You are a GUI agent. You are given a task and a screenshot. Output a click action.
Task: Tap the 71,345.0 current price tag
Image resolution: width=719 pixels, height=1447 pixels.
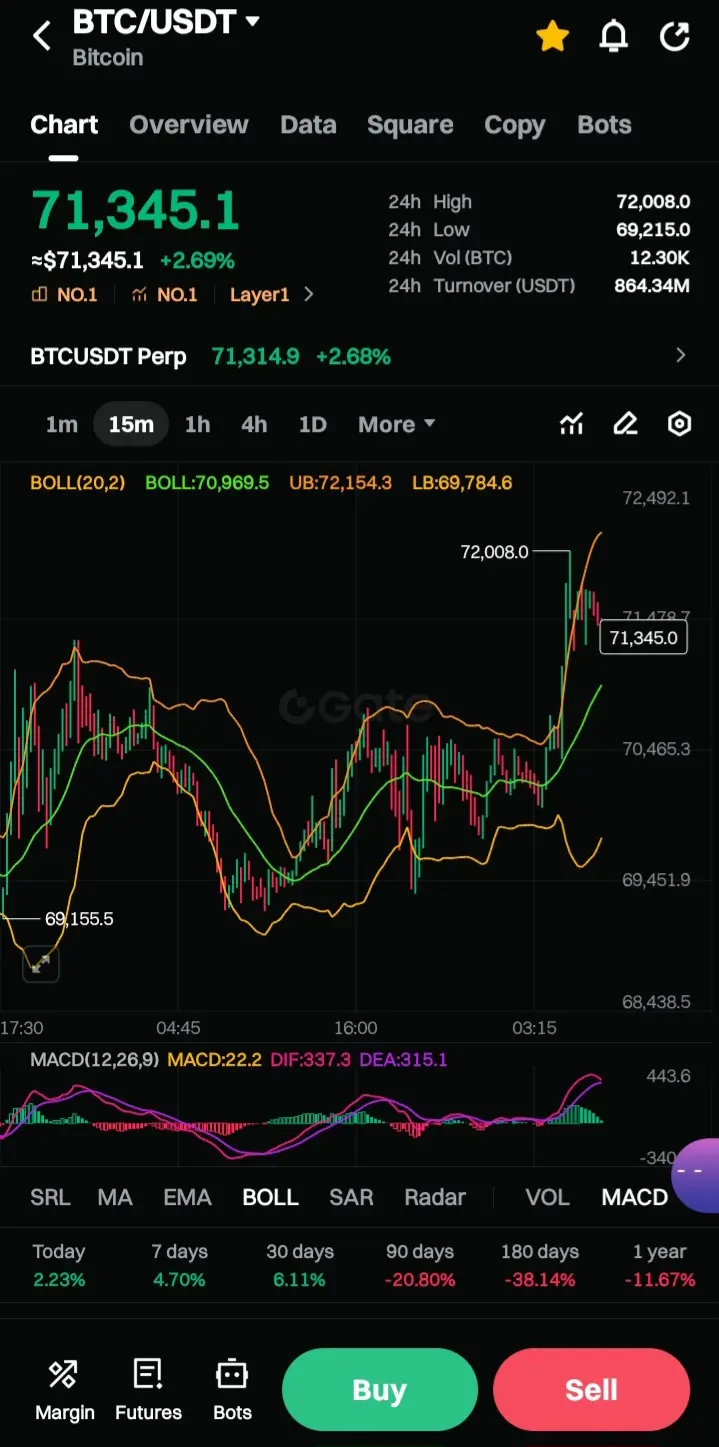[x=643, y=638]
